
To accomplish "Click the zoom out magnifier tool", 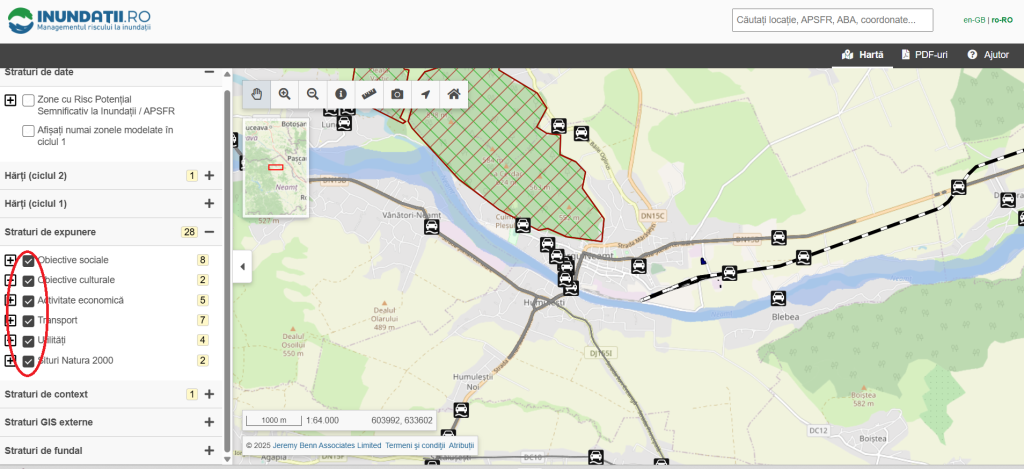I will pyautogui.click(x=313, y=94).
